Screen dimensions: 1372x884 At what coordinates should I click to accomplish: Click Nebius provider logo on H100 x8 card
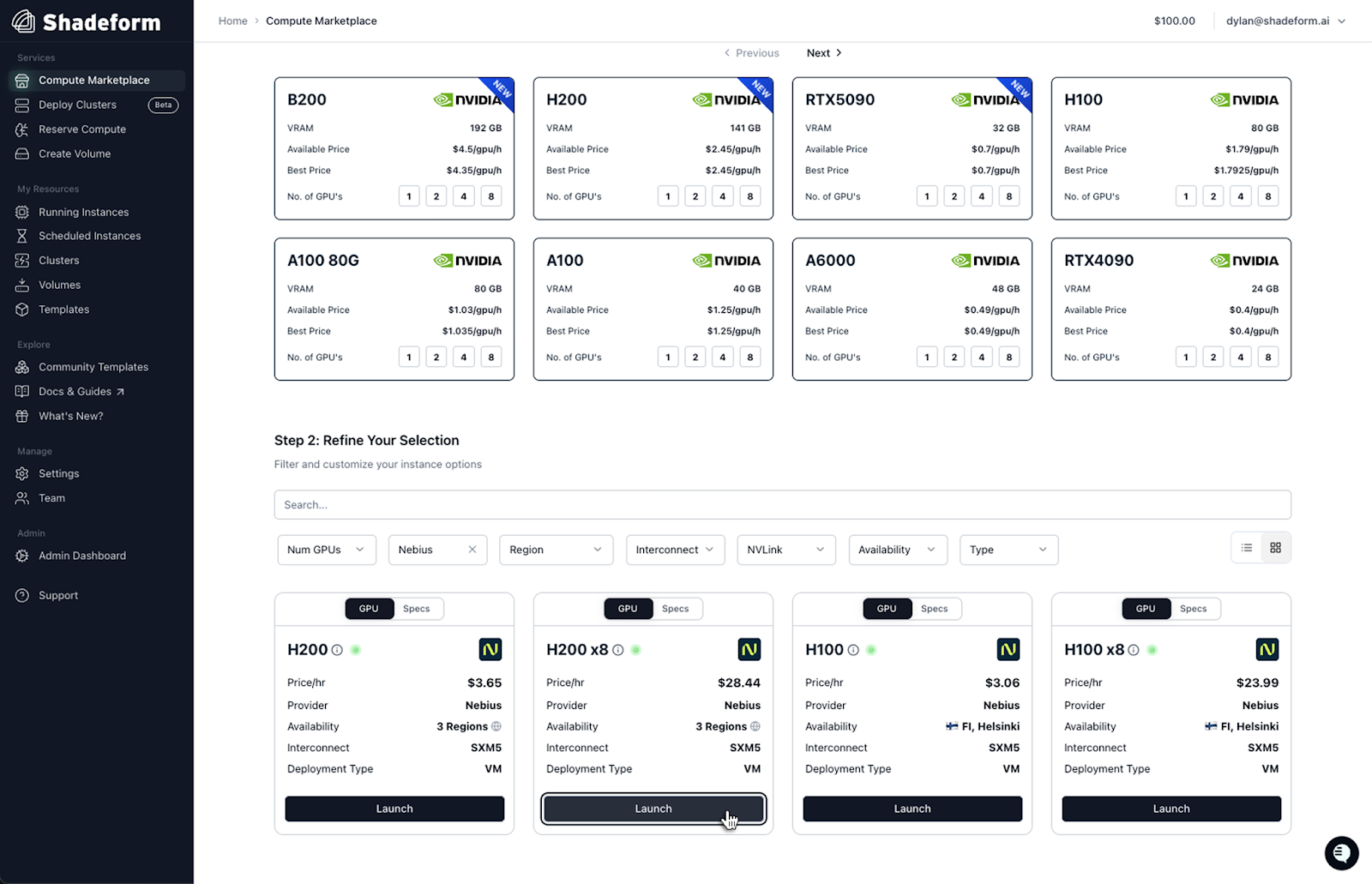(1267, 650)
